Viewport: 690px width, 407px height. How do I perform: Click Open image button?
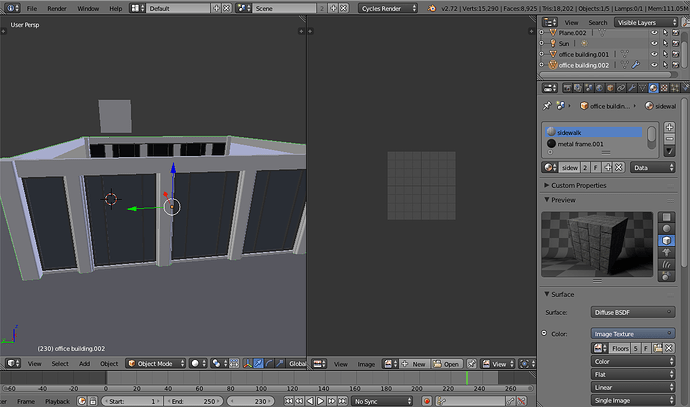point(446,364)
